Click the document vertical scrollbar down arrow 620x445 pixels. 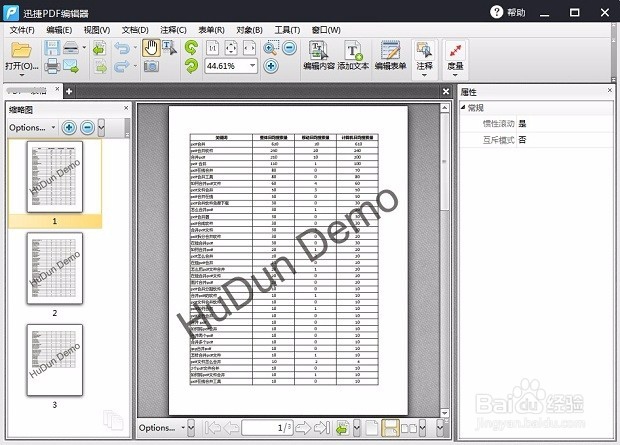[x=444, y=413]
